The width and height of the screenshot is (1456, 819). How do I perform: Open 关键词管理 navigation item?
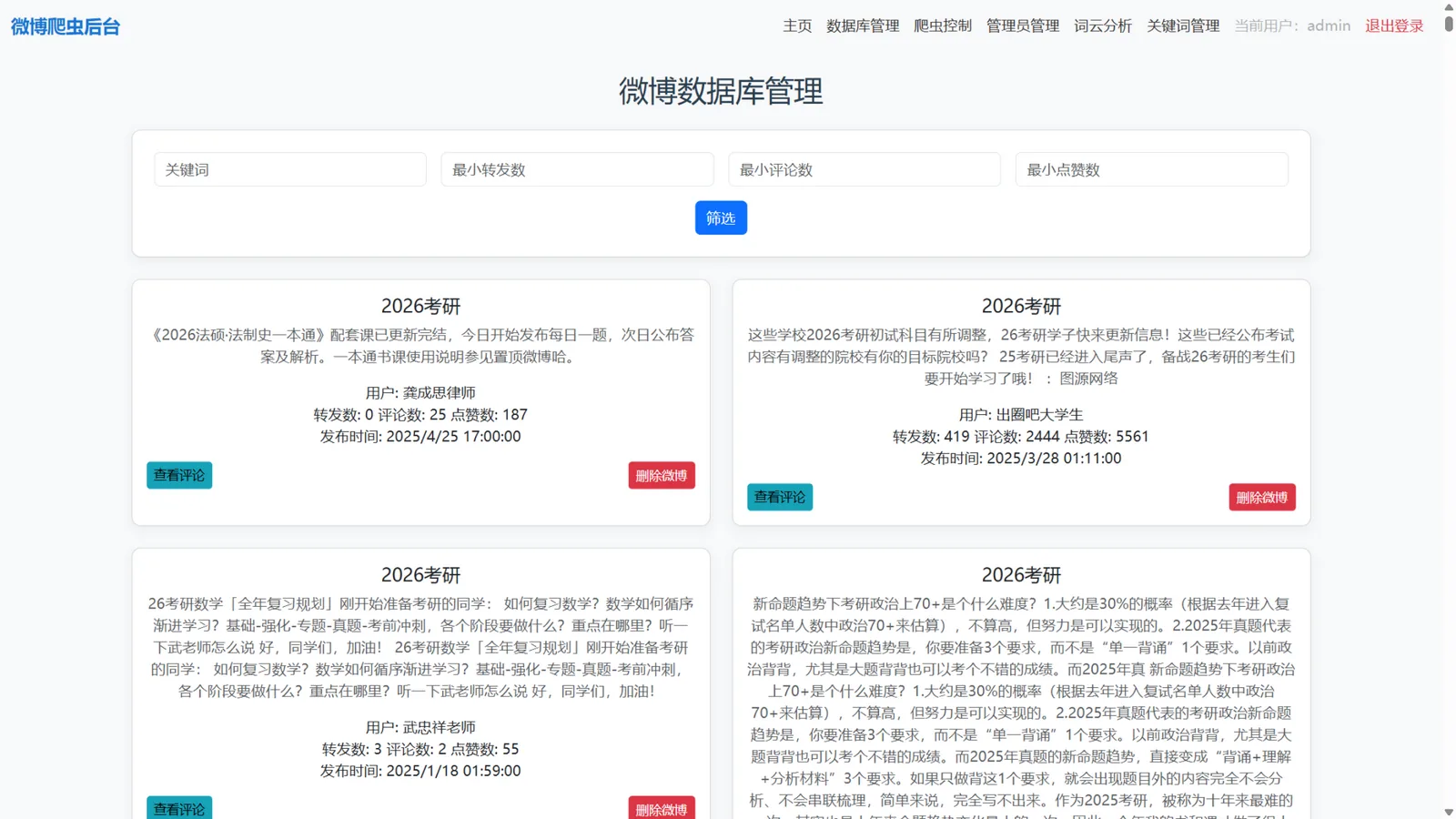coord(1183,25)
